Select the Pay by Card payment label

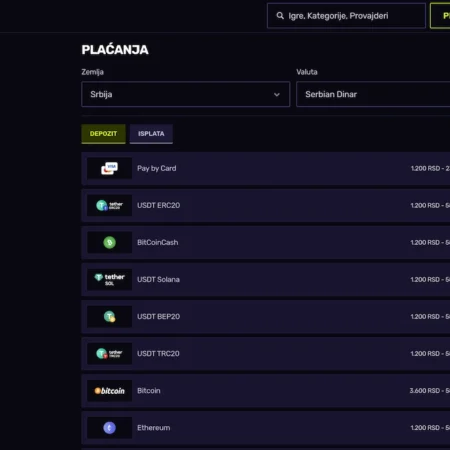[x=157, y=168]
